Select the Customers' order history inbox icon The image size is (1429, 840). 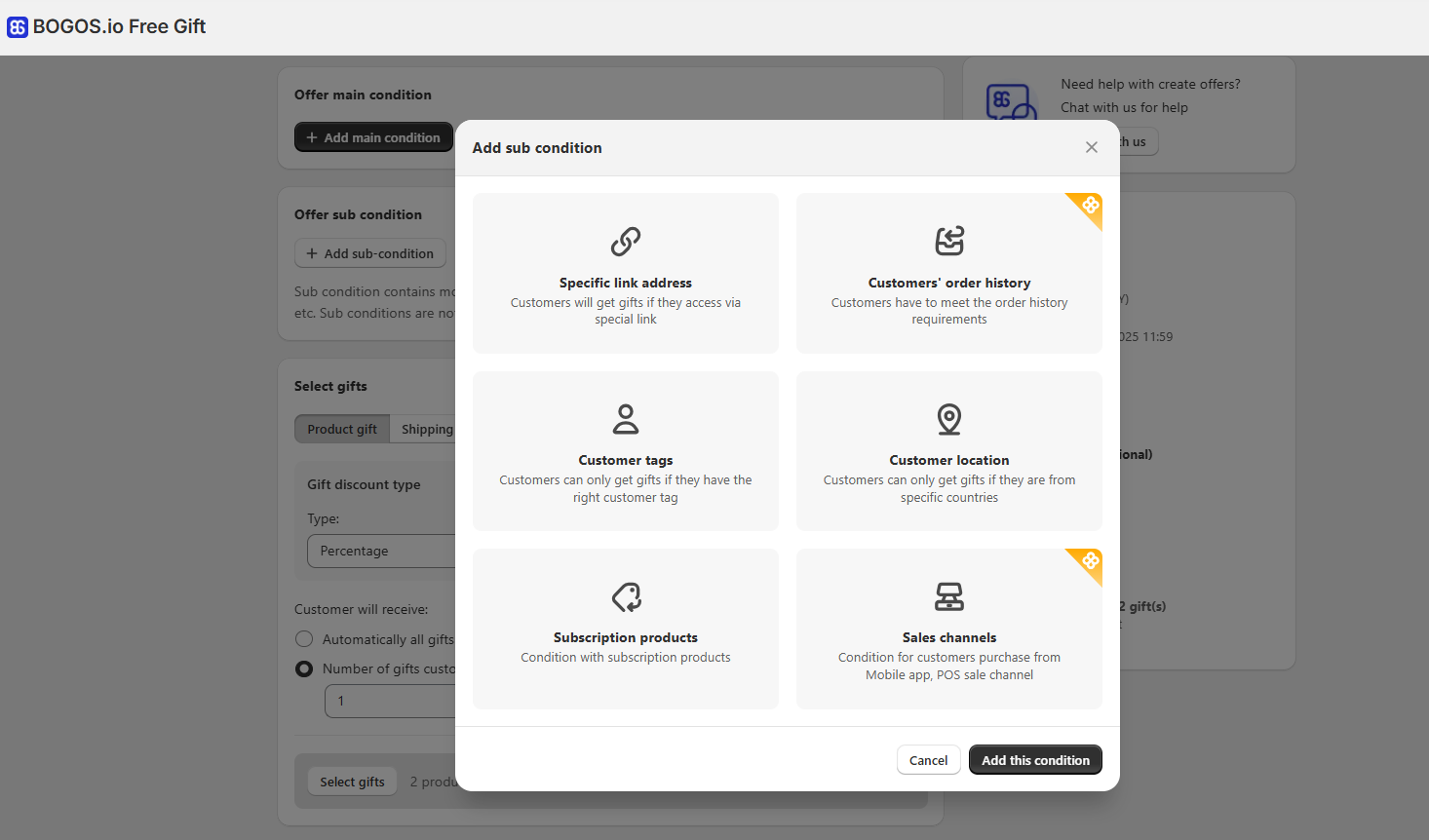949,241
